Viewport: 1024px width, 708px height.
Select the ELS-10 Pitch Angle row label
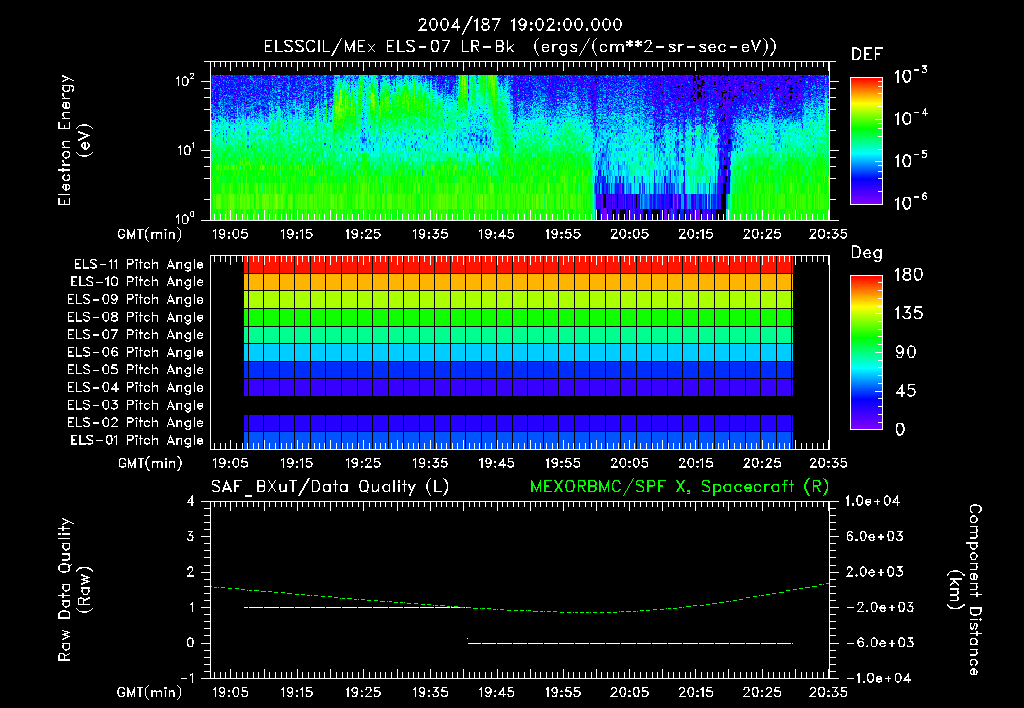pyautogui.click(x=136, y=282)
